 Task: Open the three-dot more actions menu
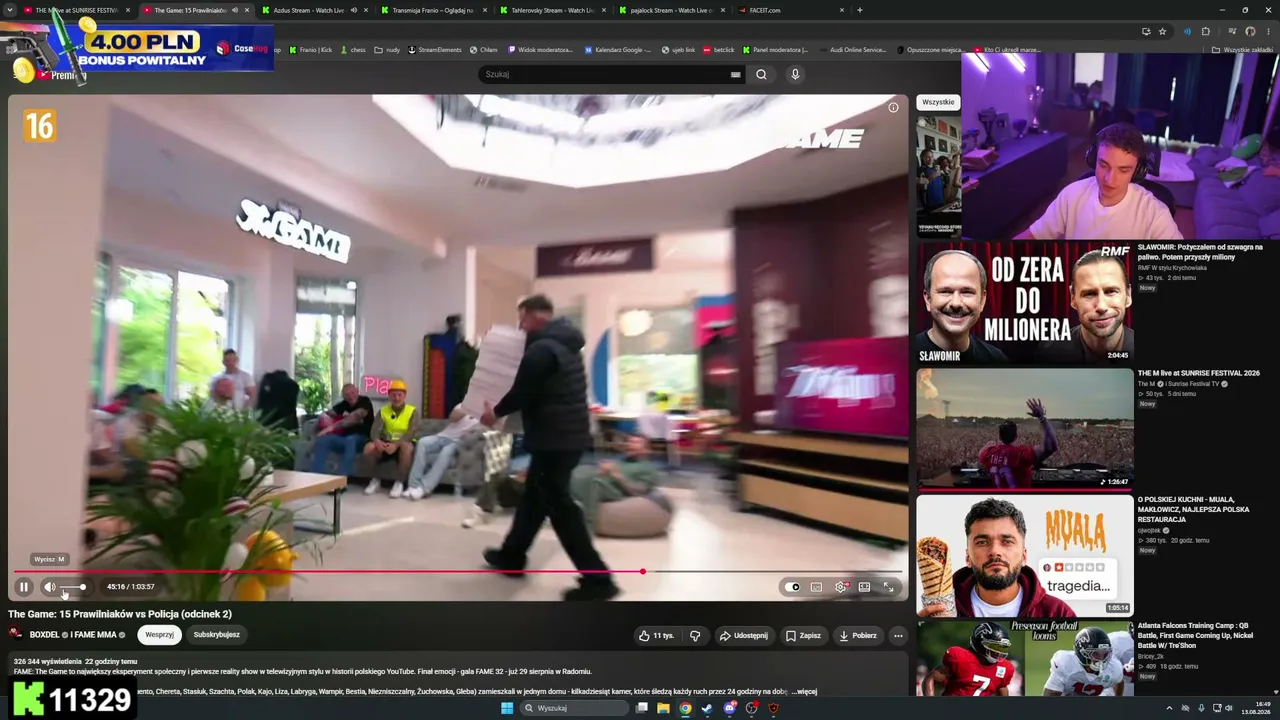898,635
